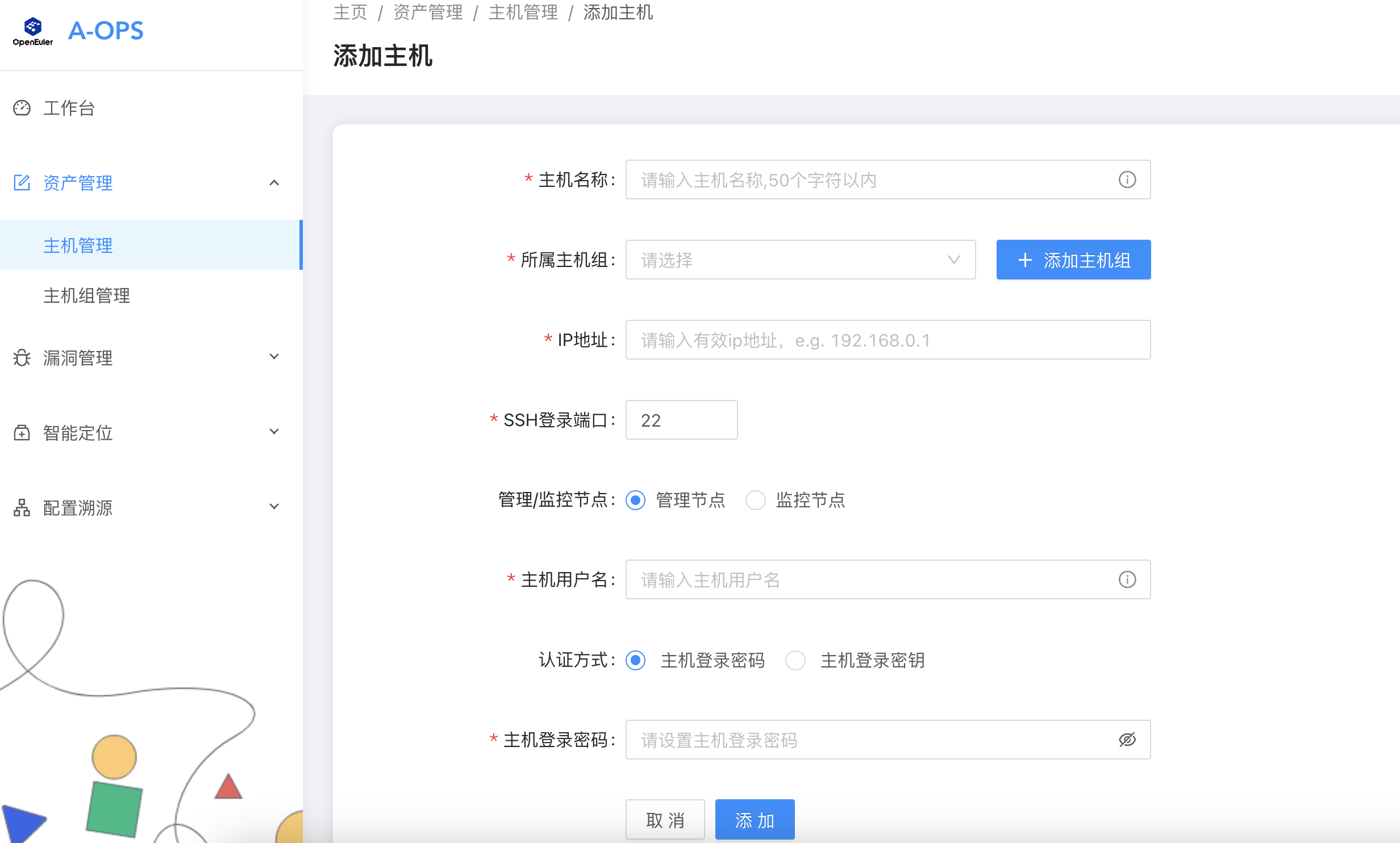Click the info icon beside 主机用户名 field

click(x=1127, y=579)
